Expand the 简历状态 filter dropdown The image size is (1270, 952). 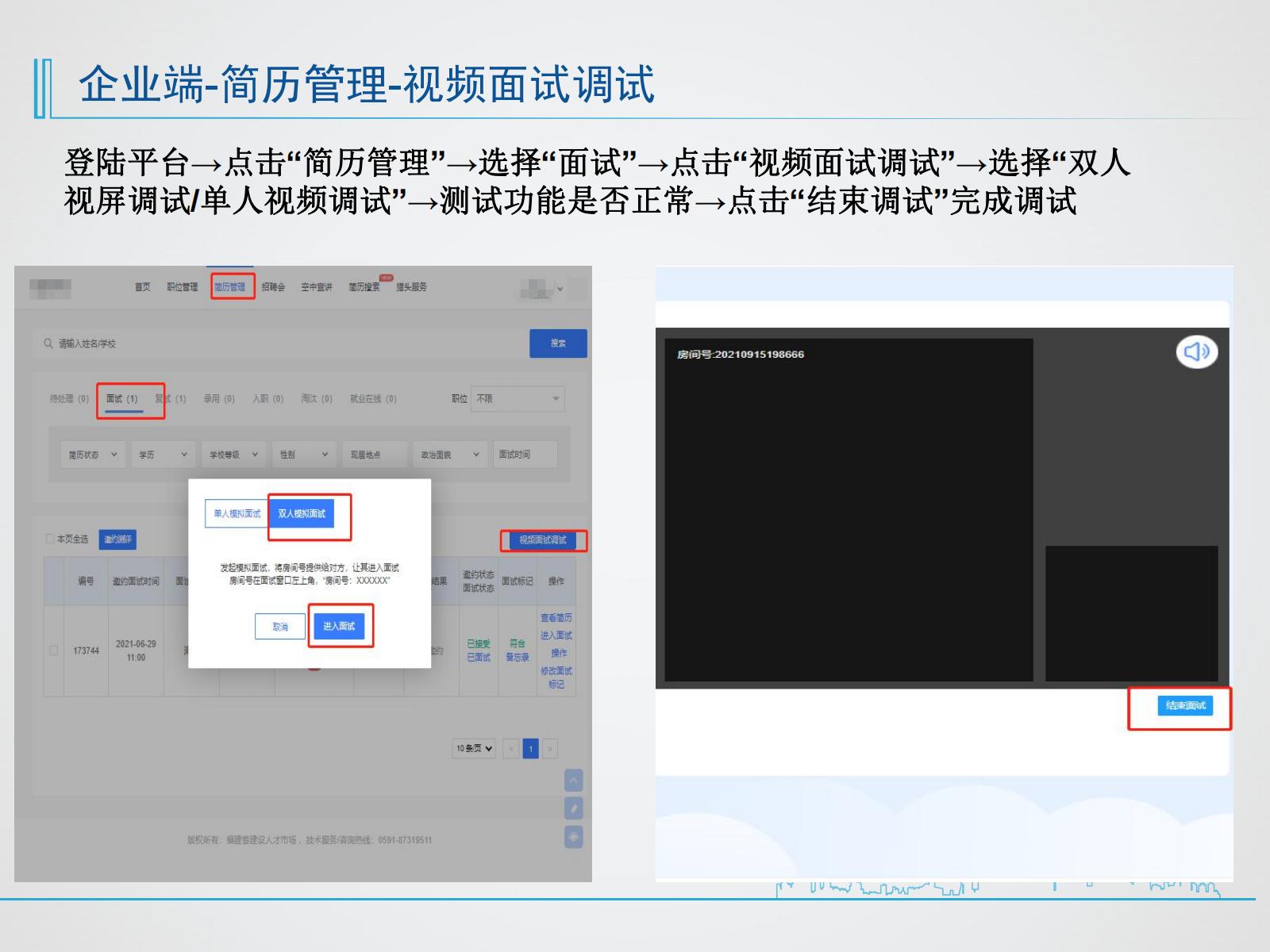coord(92,455)
